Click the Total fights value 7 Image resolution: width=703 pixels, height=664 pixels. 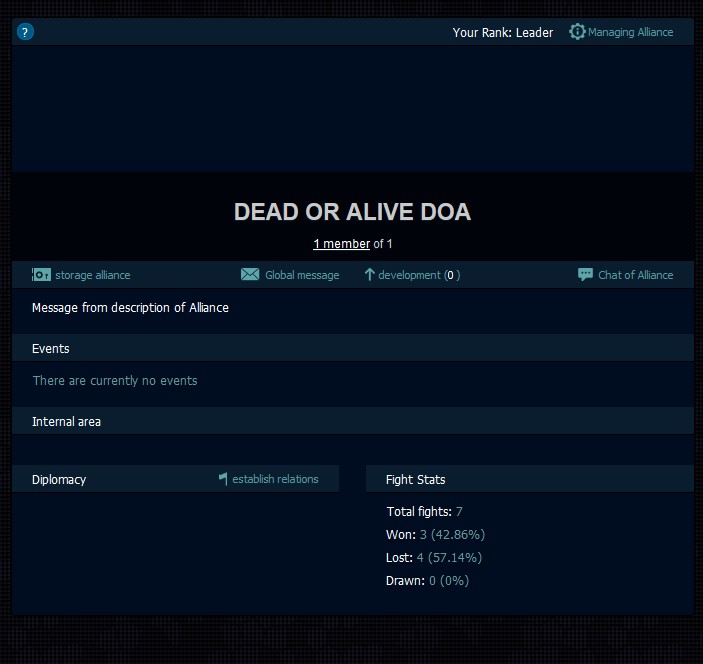coord(459,512)
